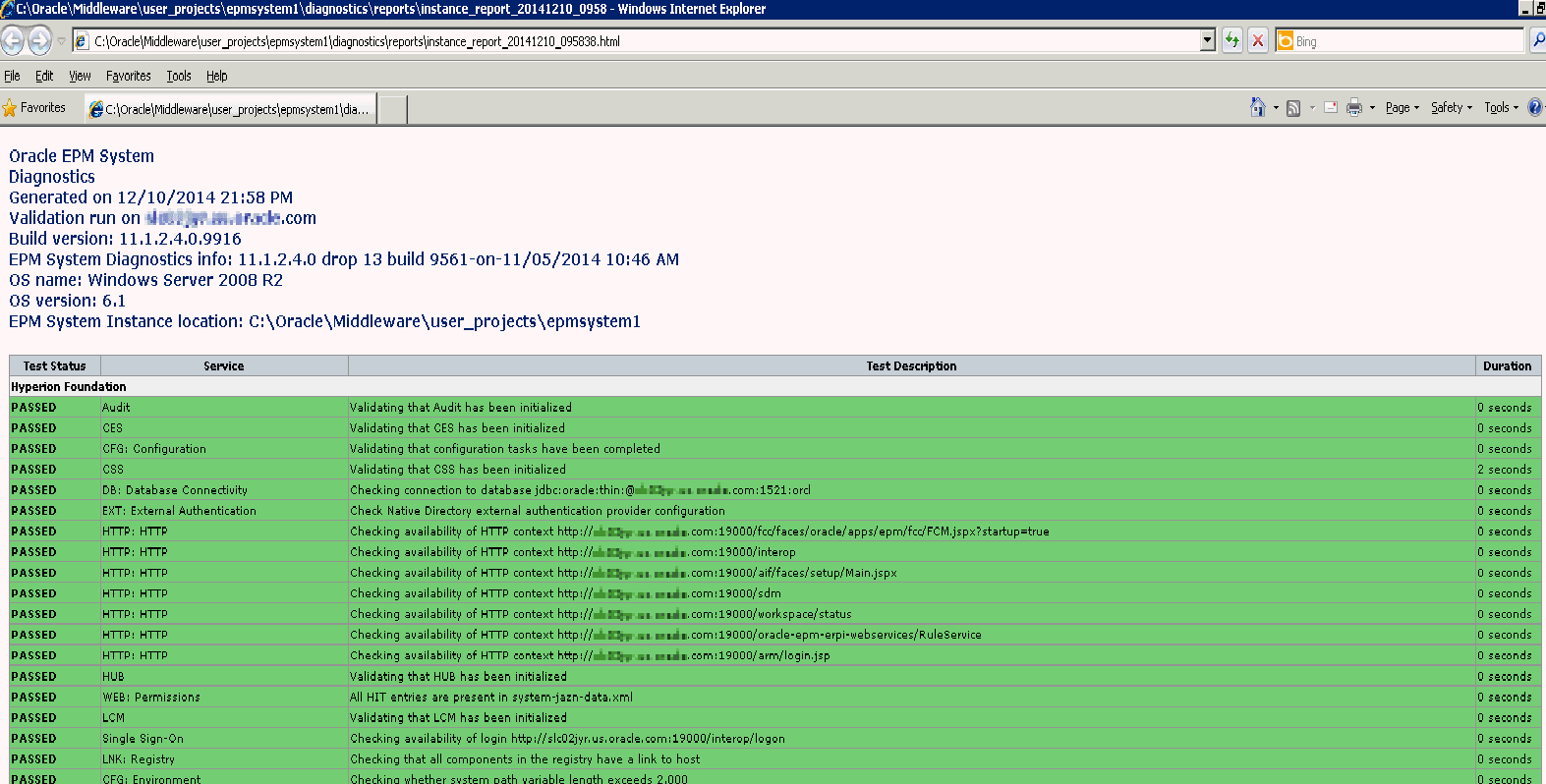Open the Favorites menu in menu bar
The height and width of the screenshot is (784, 1546).
(129, 76)
